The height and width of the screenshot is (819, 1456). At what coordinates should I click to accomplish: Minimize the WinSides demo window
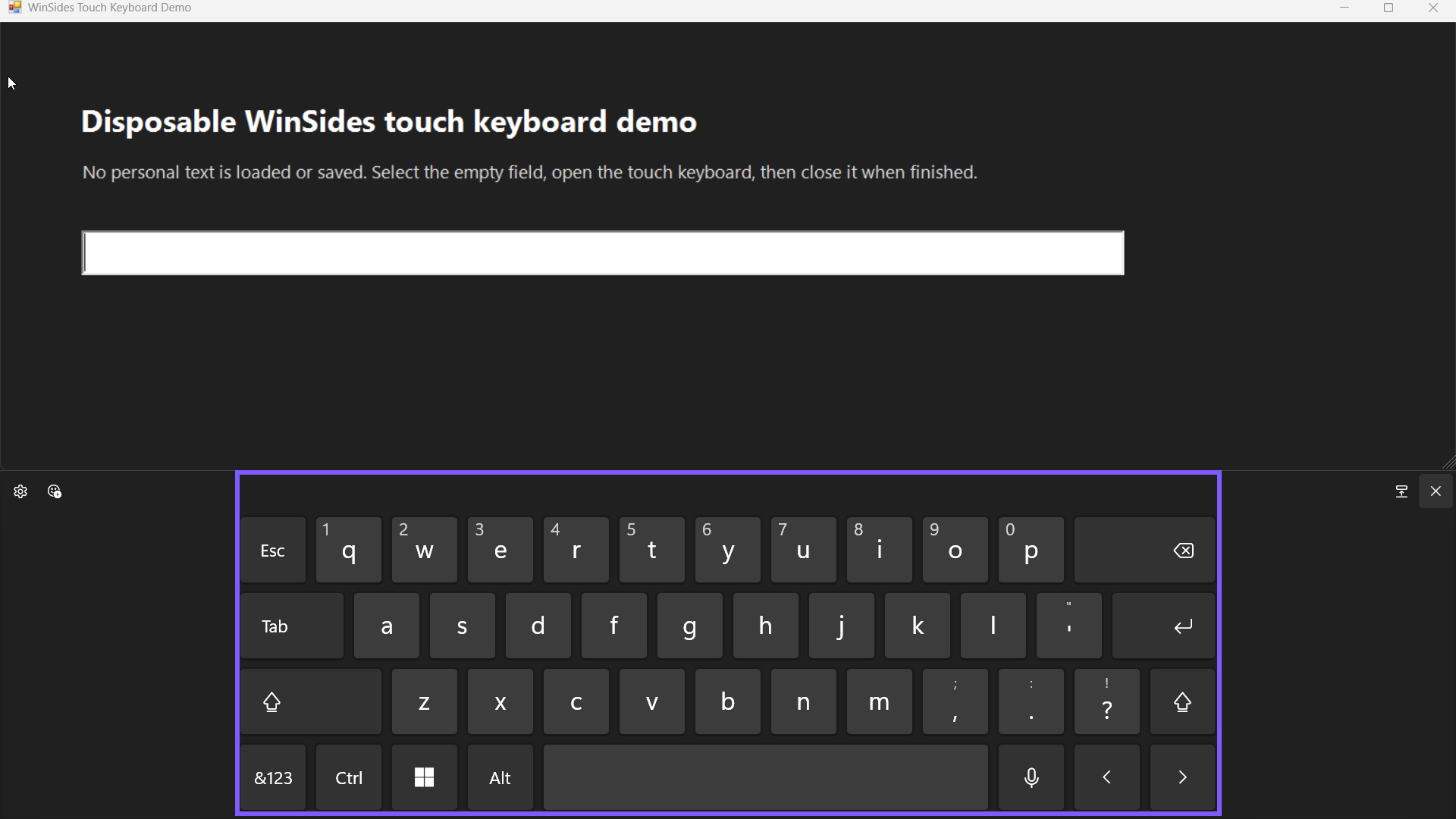[1345, 8]
